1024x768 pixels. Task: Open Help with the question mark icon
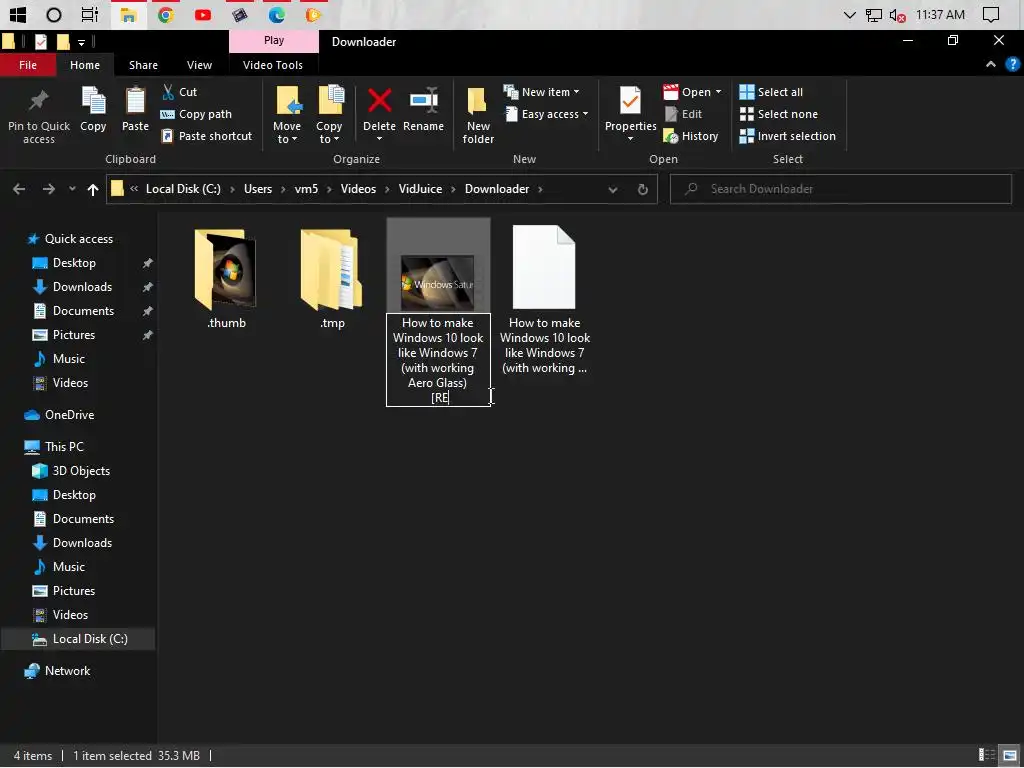tap(1012, 64)
